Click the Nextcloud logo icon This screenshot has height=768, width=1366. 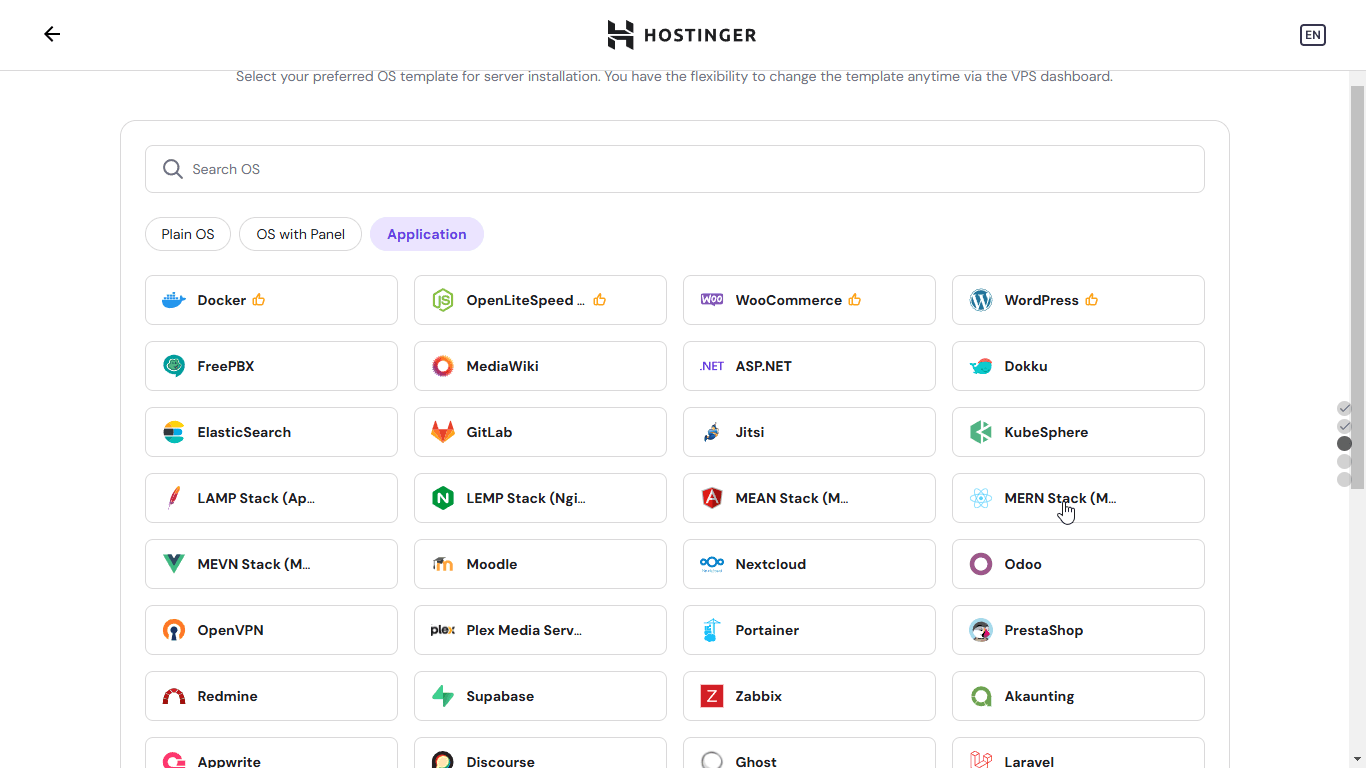712,564
